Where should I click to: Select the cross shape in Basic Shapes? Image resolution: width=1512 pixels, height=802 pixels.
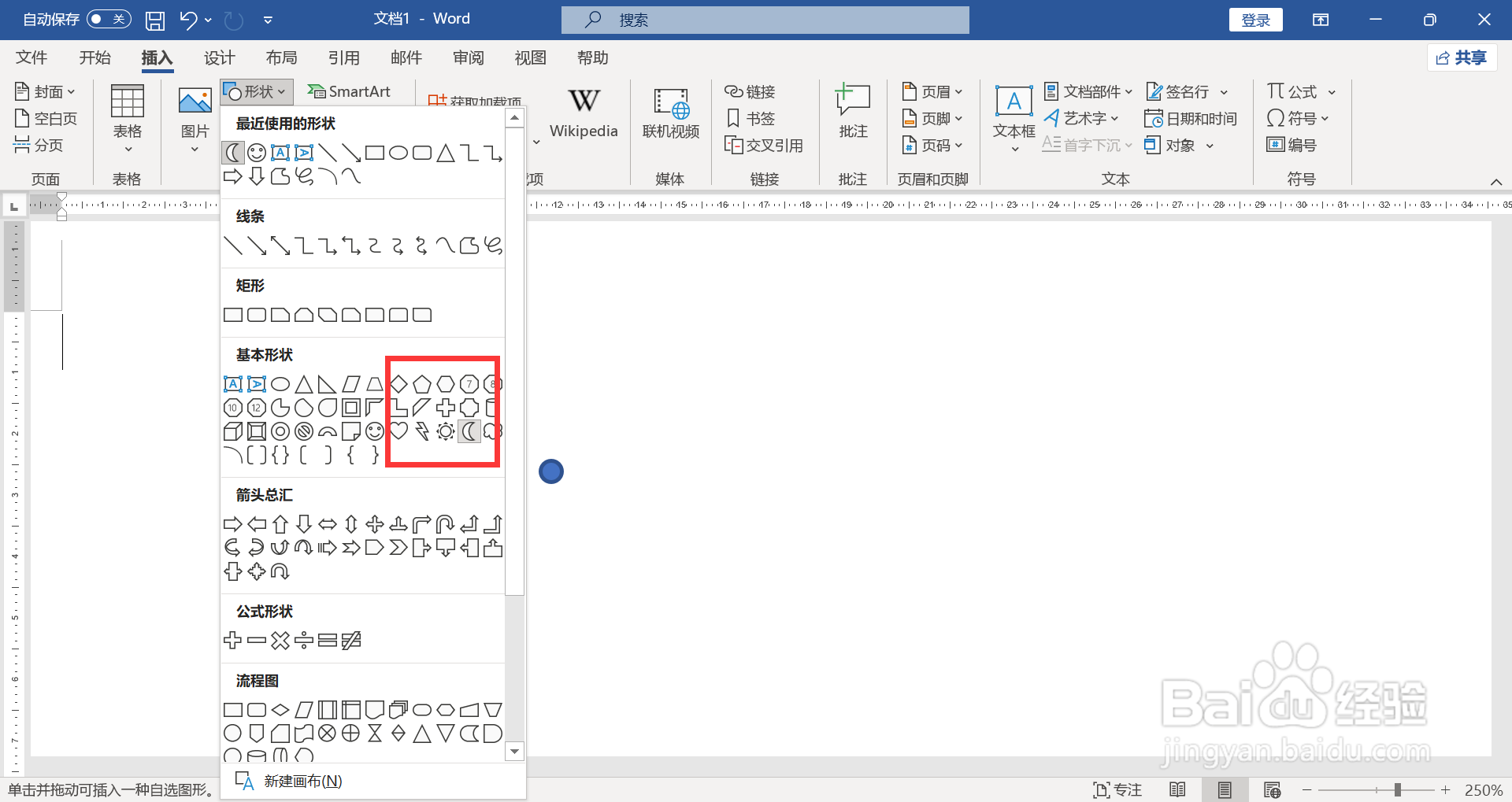click(446, 408)
